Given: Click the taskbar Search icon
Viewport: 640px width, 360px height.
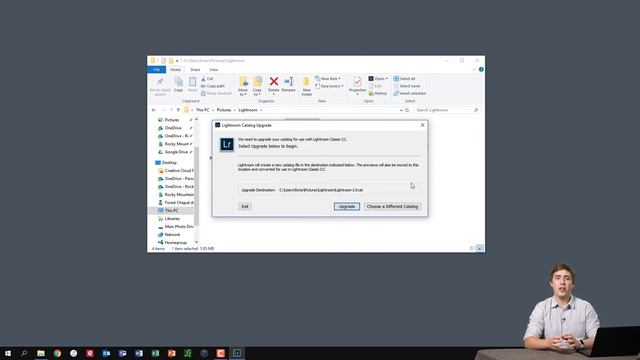Looking at the screenshot, I should [24, 353].
